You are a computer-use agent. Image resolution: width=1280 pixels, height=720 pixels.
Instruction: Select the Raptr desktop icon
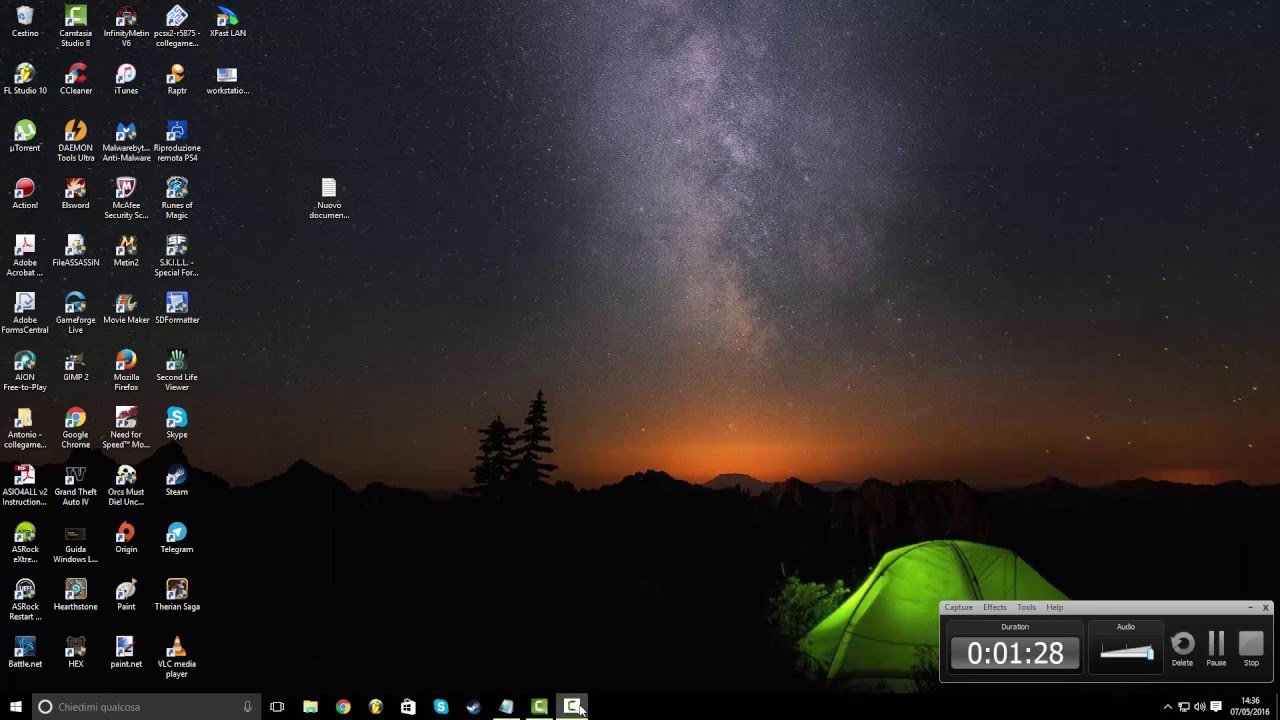point(177,79)
